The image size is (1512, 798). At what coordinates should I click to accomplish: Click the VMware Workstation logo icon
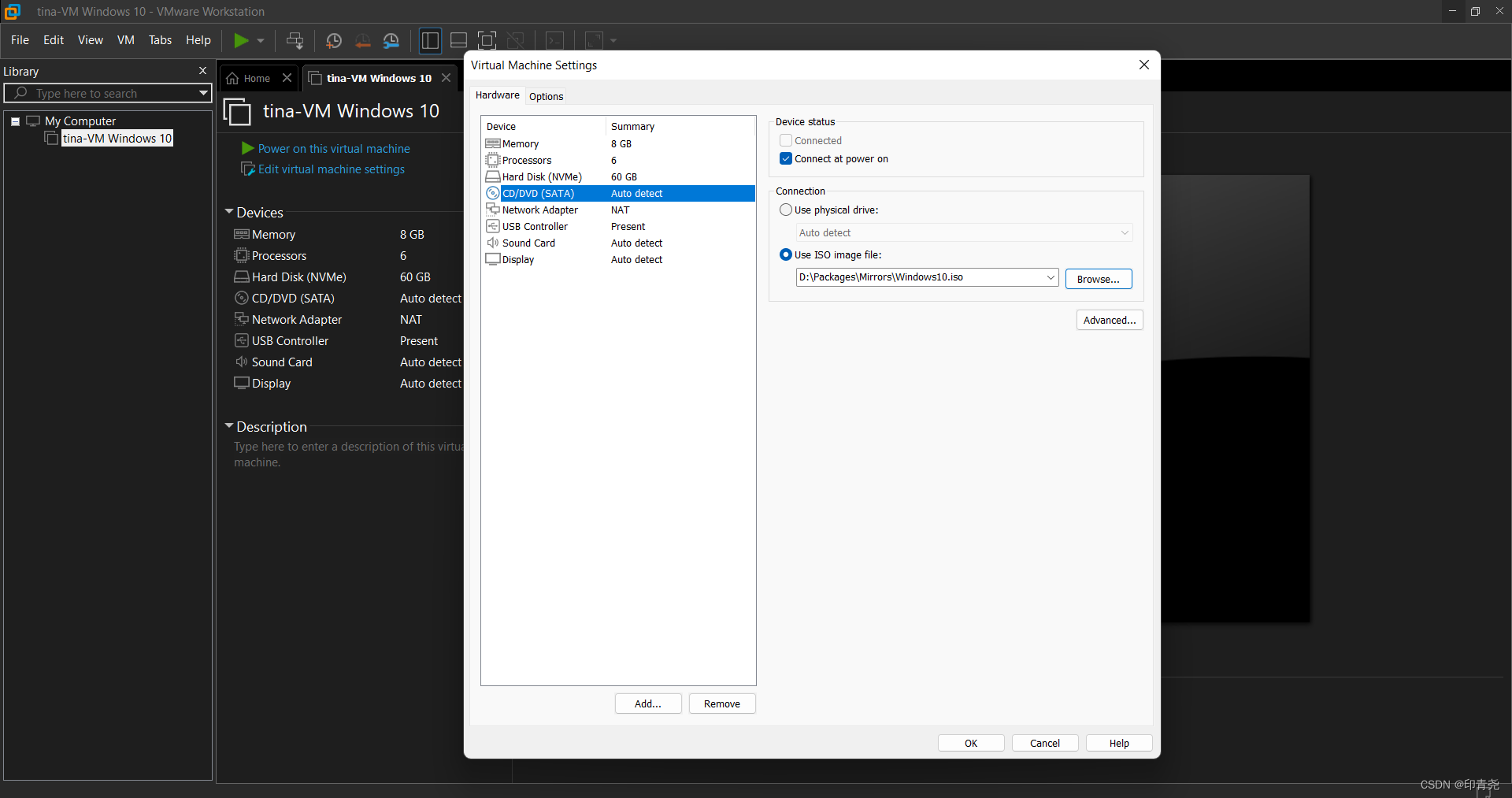pyautogui.click(x=12, y=11)
